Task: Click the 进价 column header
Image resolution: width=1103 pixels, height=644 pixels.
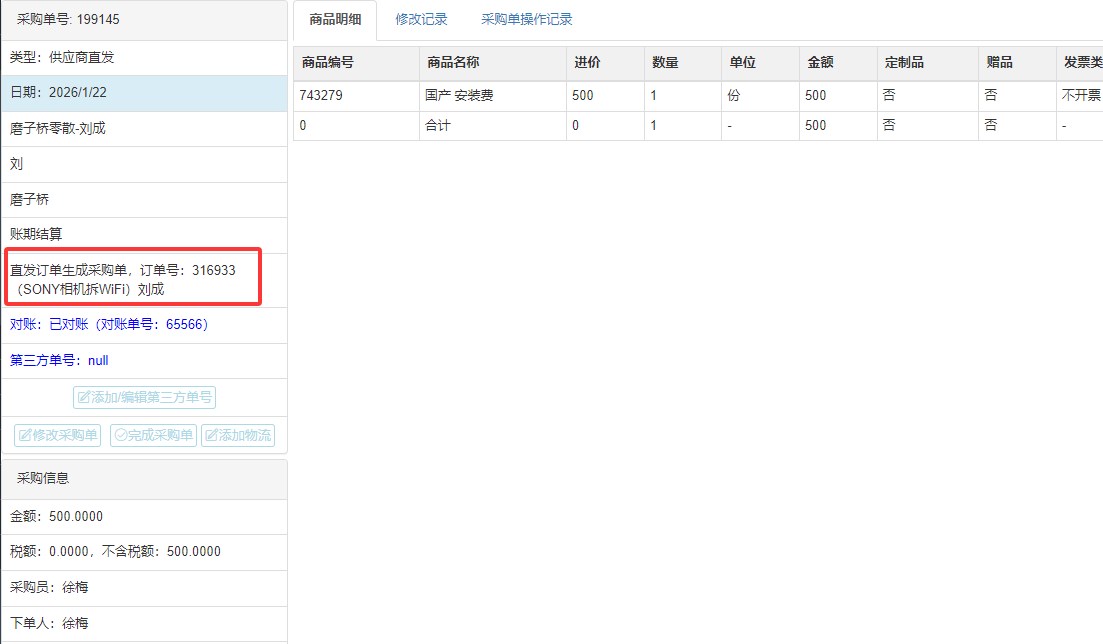Action: [587, 63]
